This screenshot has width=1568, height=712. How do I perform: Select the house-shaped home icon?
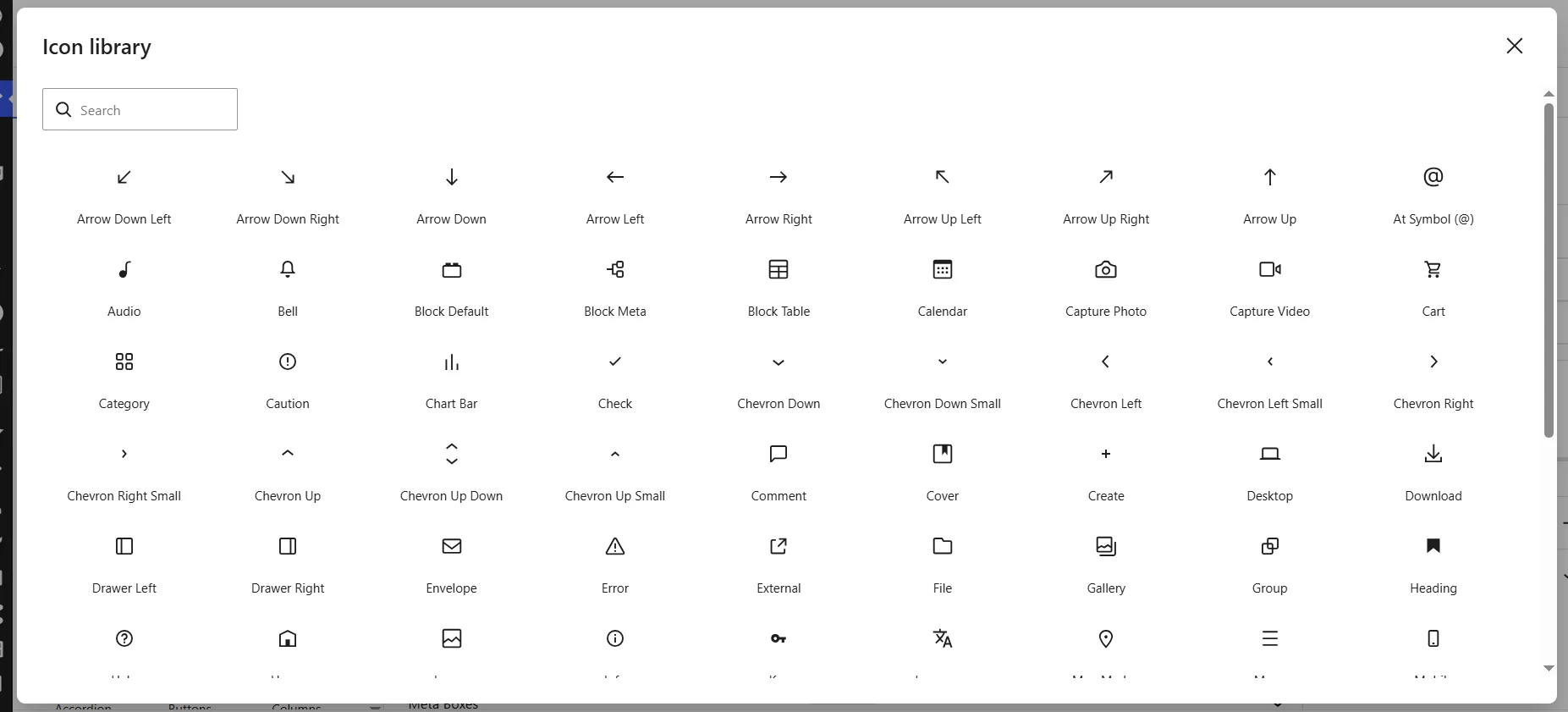click(x=288, y=638)
